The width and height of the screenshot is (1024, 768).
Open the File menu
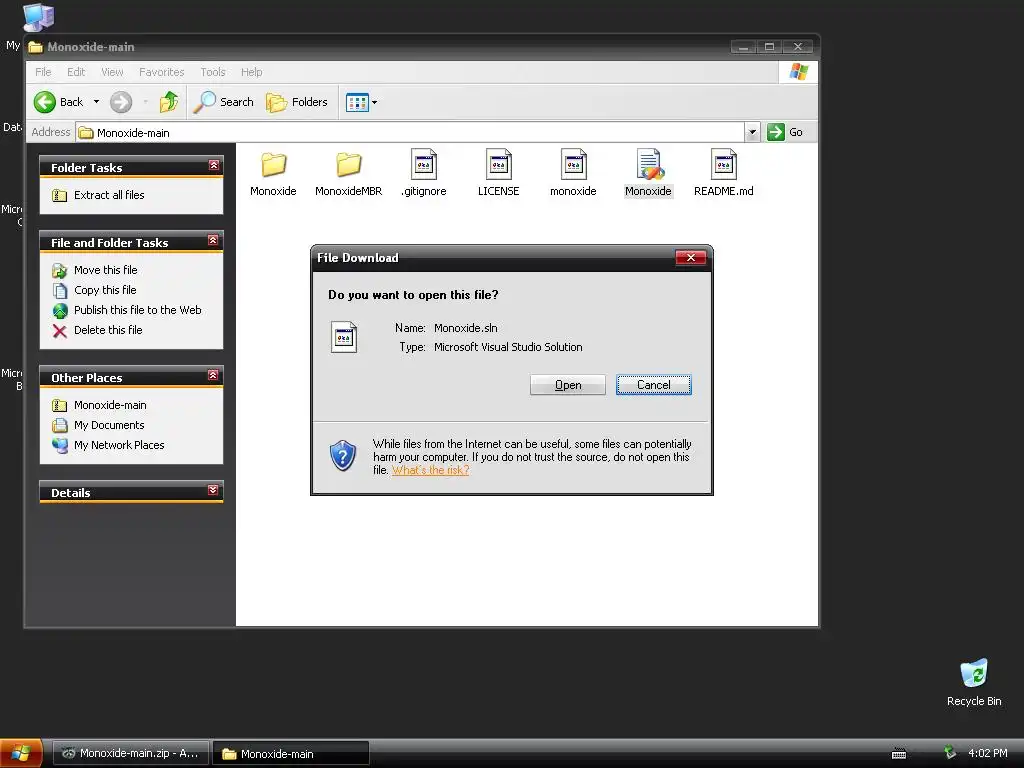click(x=43, y=72)
